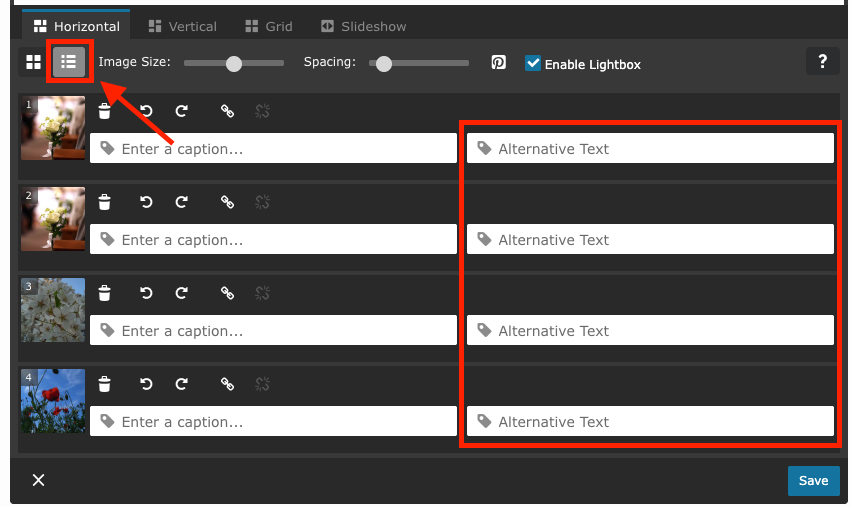Delete image 2 with the trash icon
Viewport: 851px width, 507px height.
click(104, 202)
